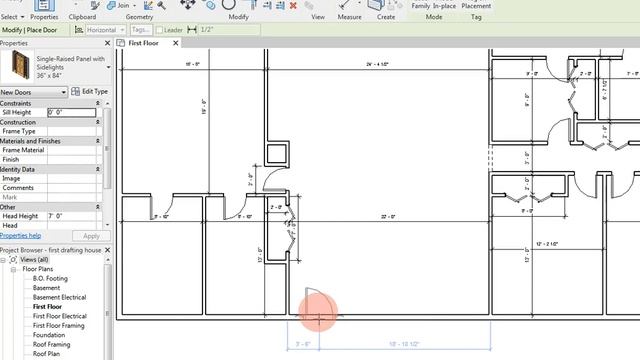Viewport: 640px width, 360px height.
Task: Select Foundation plan in Project Browser
Action: coord(49,335)
